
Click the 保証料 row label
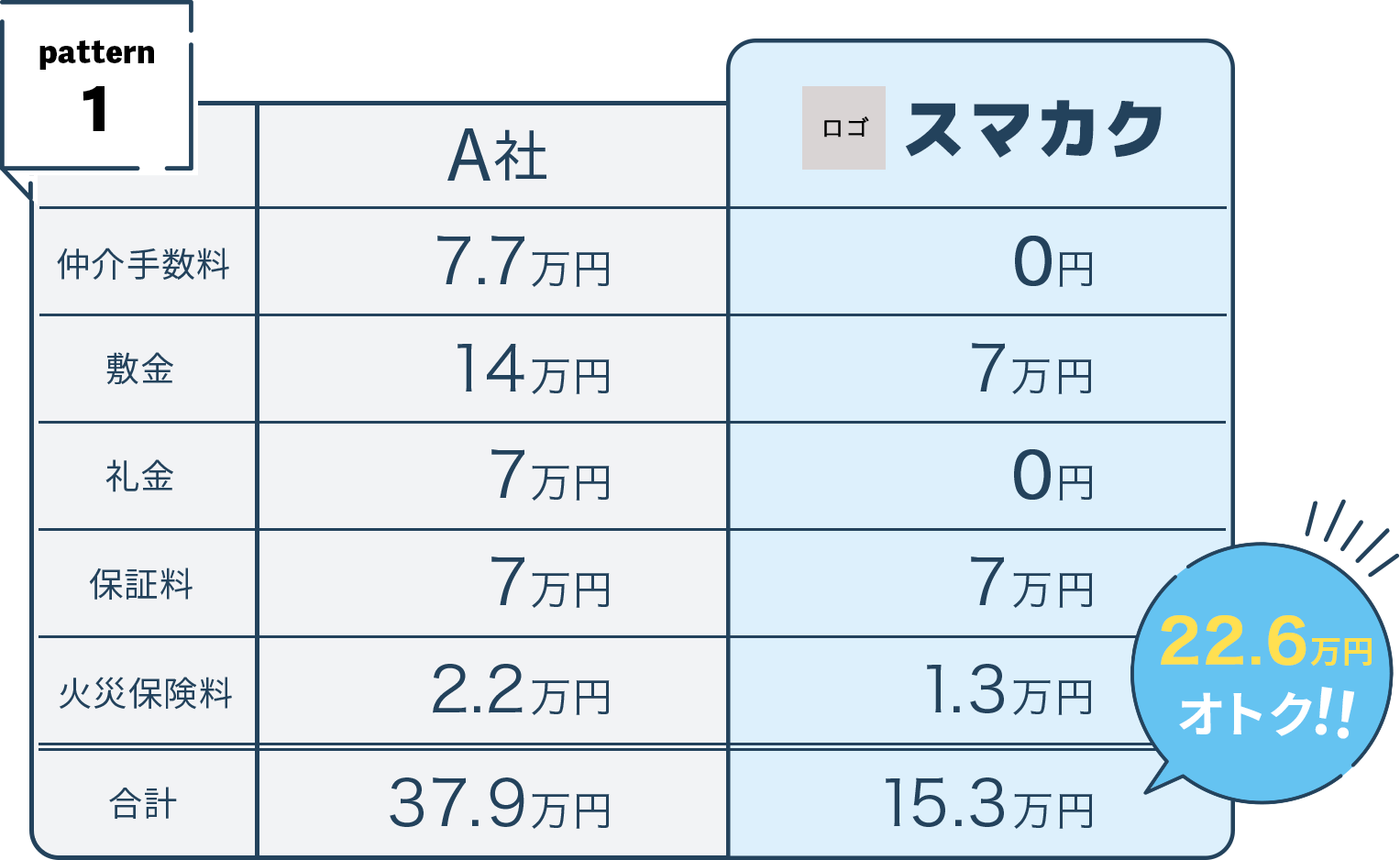point(145,584)
